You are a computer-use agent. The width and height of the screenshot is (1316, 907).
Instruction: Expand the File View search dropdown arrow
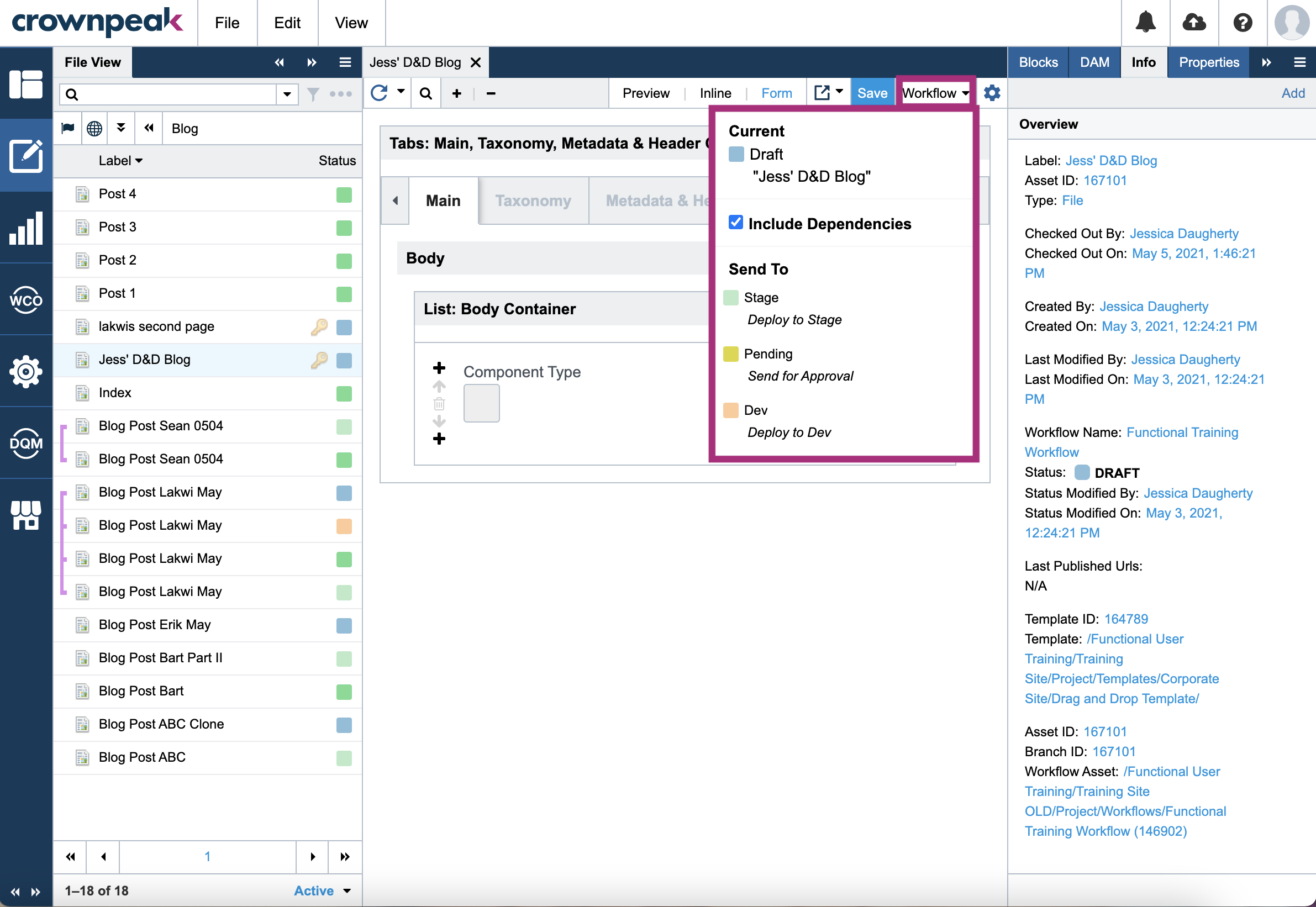click(287, 94)
